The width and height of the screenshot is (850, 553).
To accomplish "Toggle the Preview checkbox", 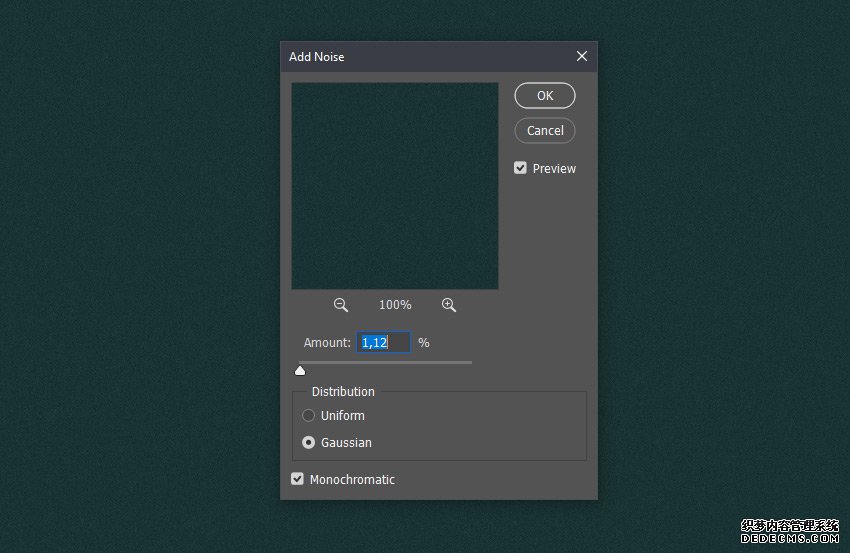I will 520,168.
